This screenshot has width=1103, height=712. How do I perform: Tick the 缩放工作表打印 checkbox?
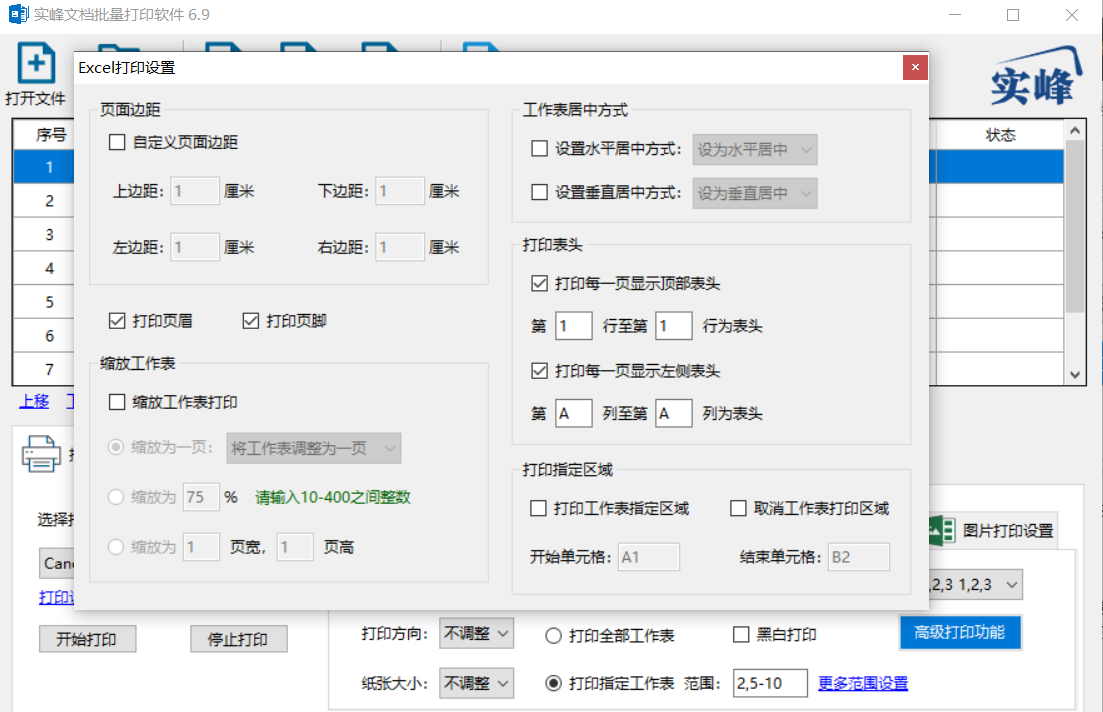(117, 402)
